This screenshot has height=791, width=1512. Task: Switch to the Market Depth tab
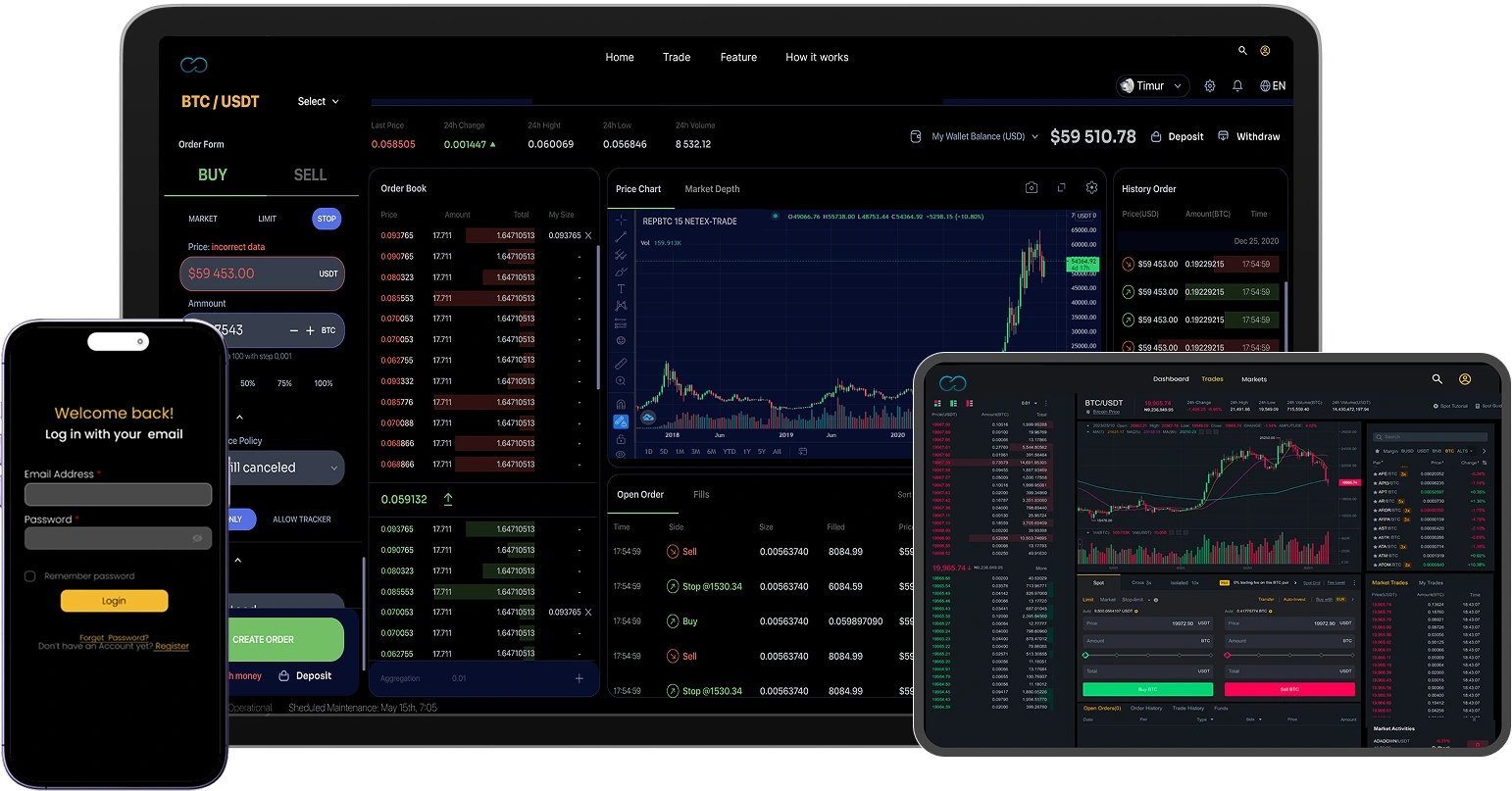coord(712,188)
